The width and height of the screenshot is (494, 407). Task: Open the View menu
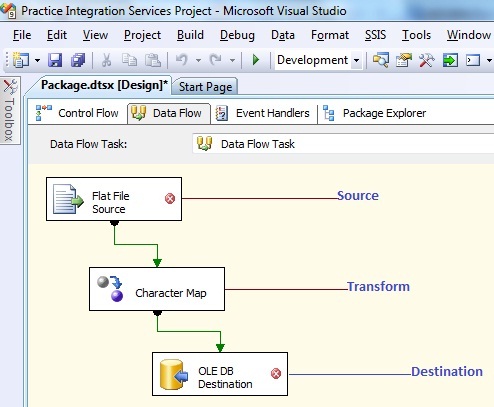click(95, 35)
